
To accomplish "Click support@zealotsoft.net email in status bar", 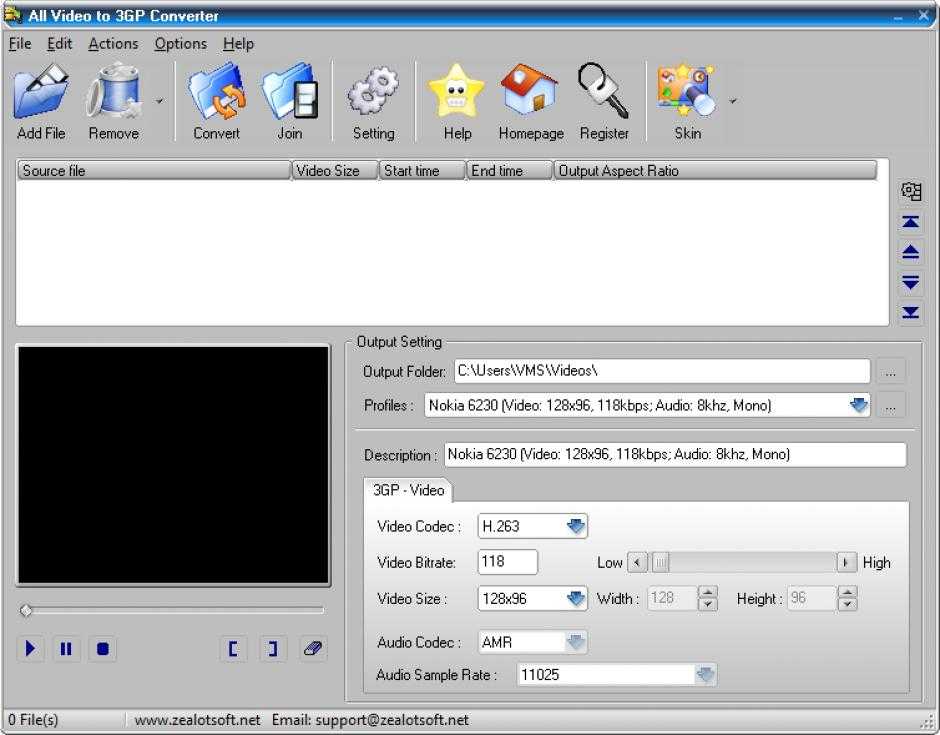I will [392, 720].
